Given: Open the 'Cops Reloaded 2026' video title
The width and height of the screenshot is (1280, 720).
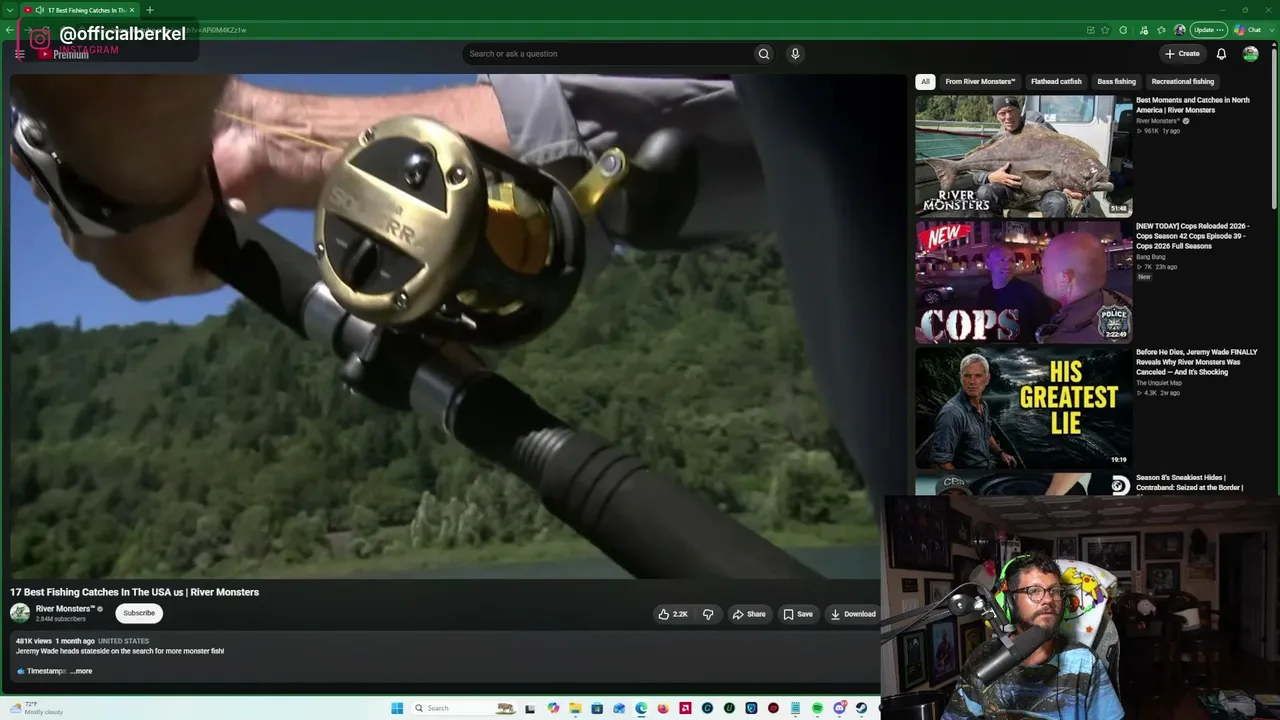Looking at the screenshot, I should tap(1193, 236).
